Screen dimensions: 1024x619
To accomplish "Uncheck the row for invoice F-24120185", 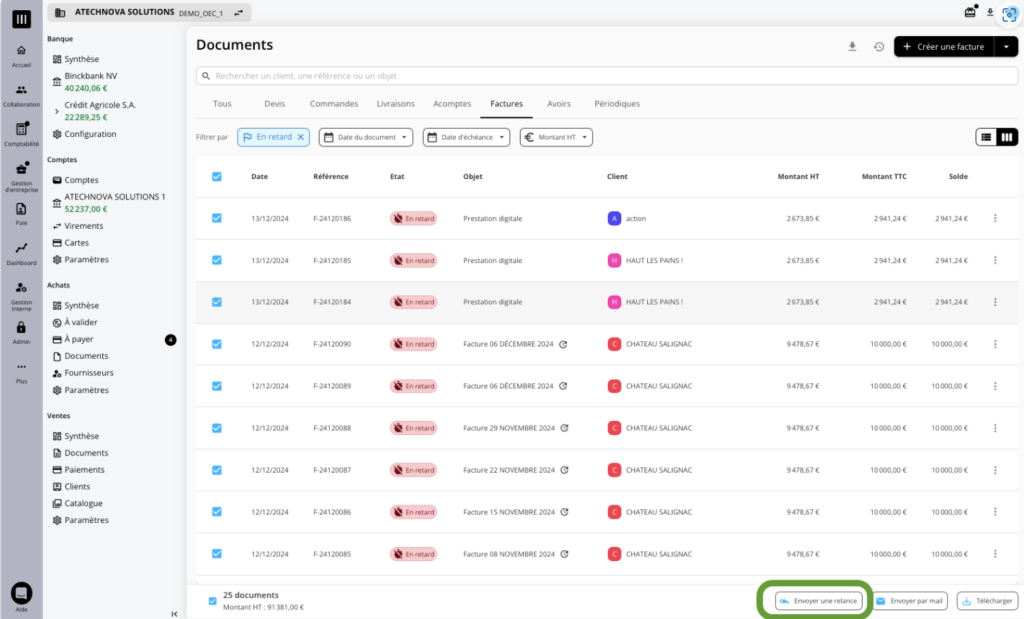I will [x=217, y=260].
